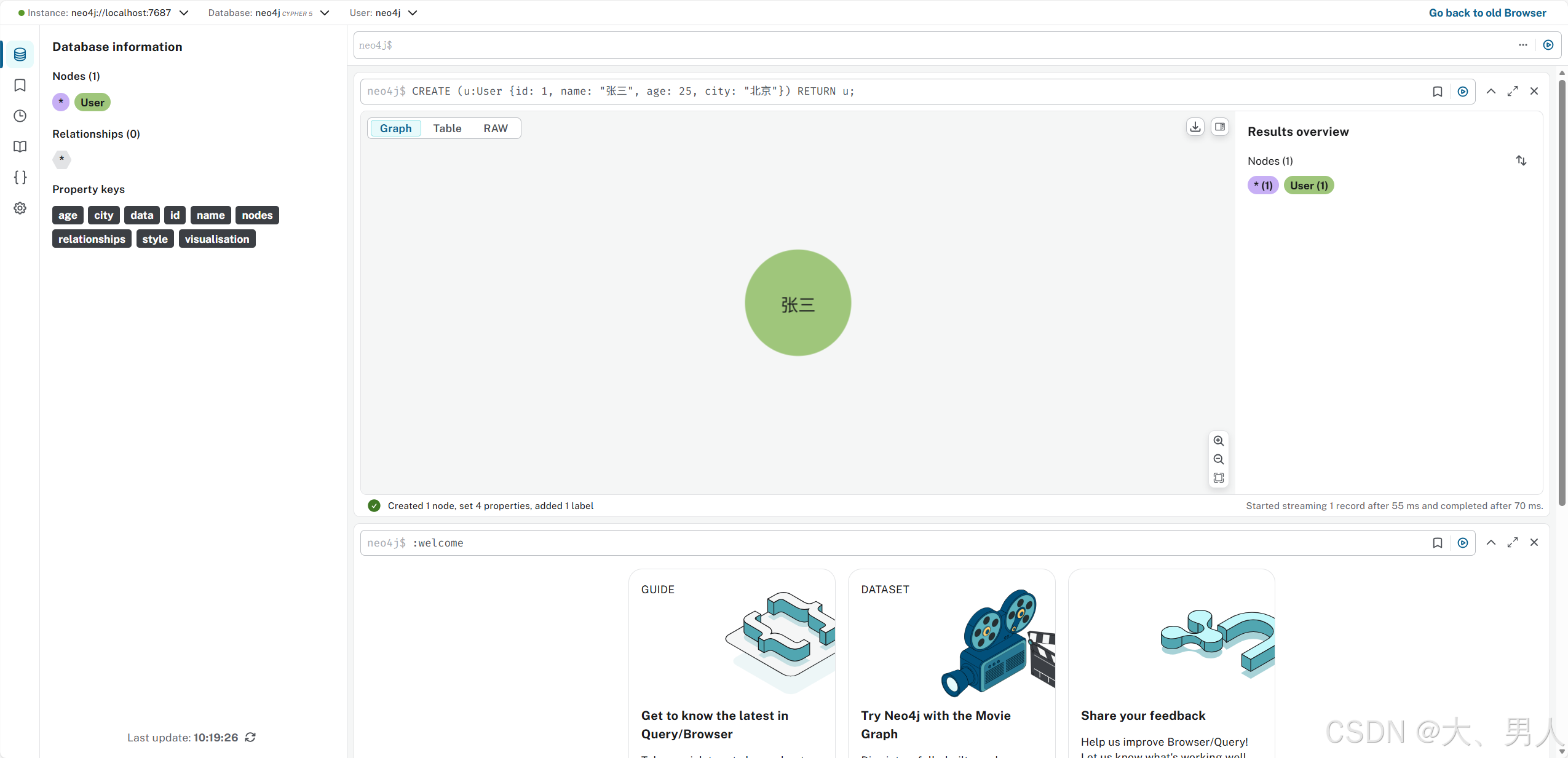The width and height of the screenshot is (1568, 758).
Task: Toggle the results overview side panel
Action: pos(1220,127)
